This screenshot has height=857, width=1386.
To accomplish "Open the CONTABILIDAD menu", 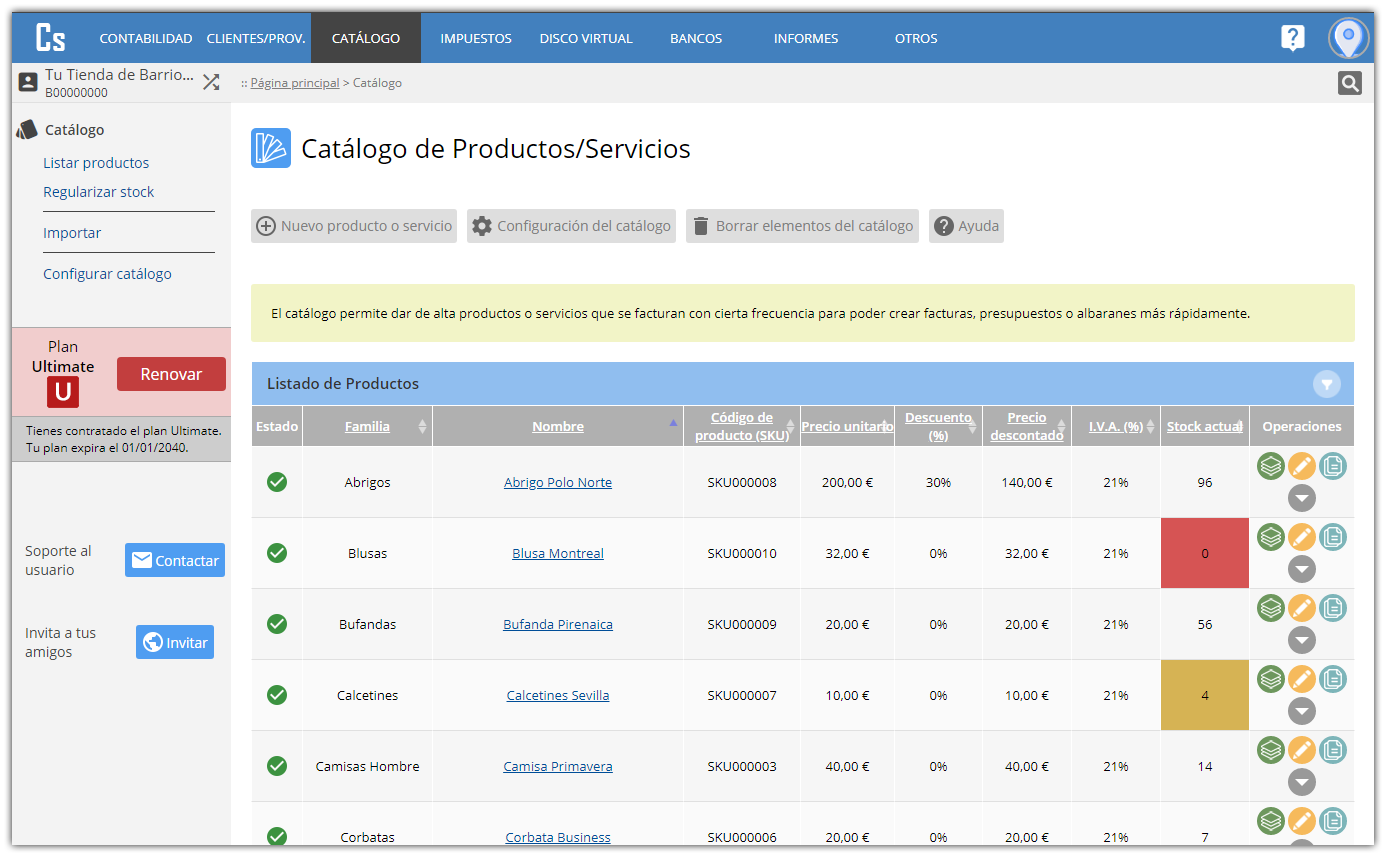I will coord(145,38).
